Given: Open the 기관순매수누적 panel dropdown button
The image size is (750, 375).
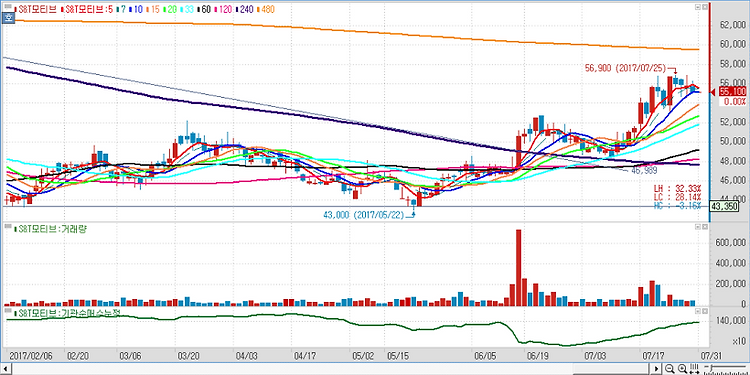Looking at the screenshot, I should pos(698,311).
